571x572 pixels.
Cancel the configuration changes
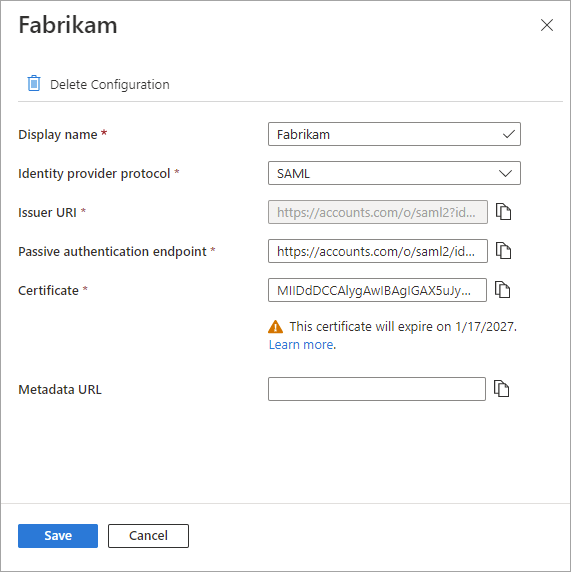[148, 536]
